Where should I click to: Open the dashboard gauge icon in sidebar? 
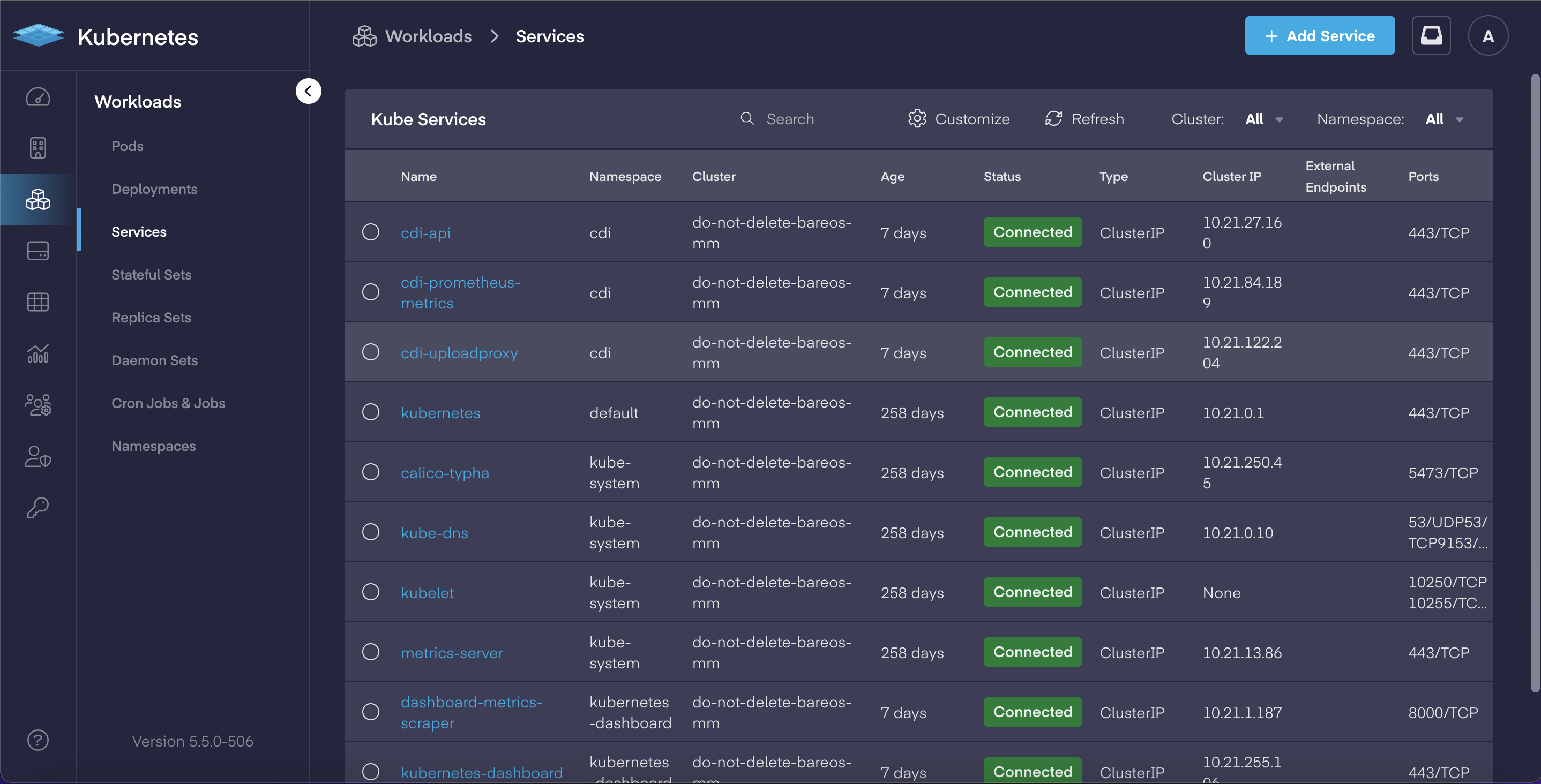[38, 97]
